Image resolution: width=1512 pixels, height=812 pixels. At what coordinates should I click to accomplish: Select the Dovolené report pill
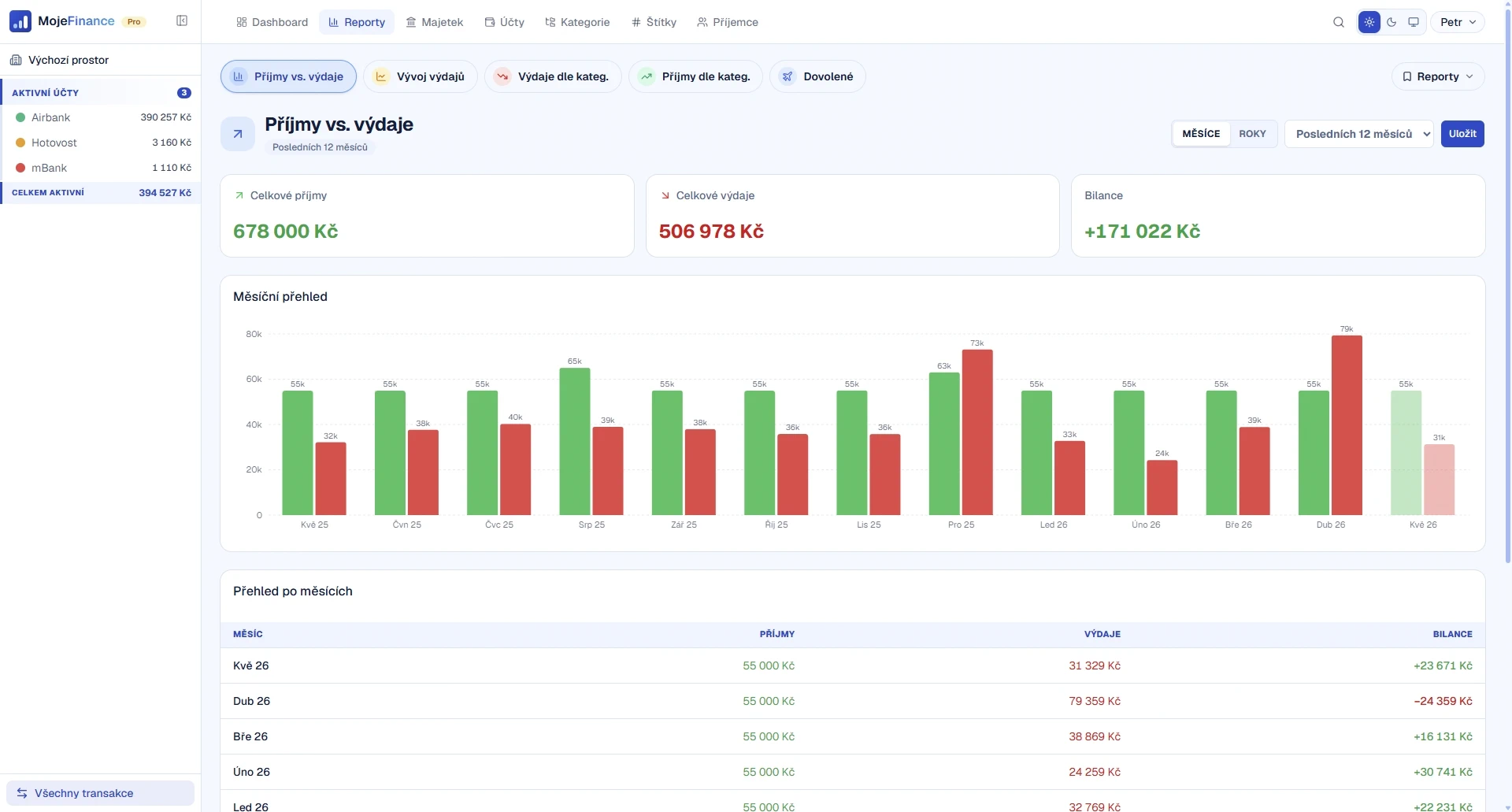817,76
